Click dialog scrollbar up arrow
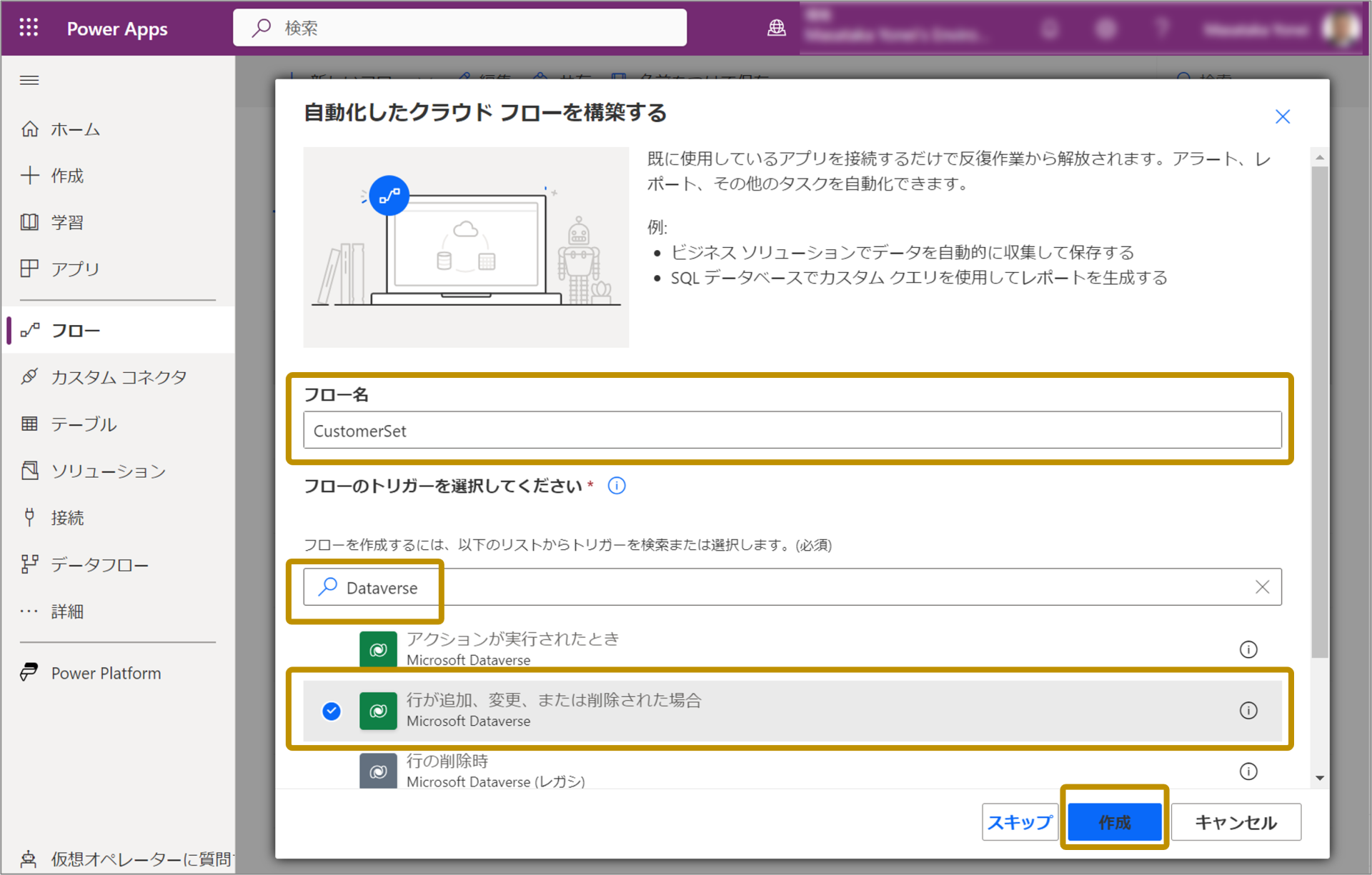 (1320, 157)
